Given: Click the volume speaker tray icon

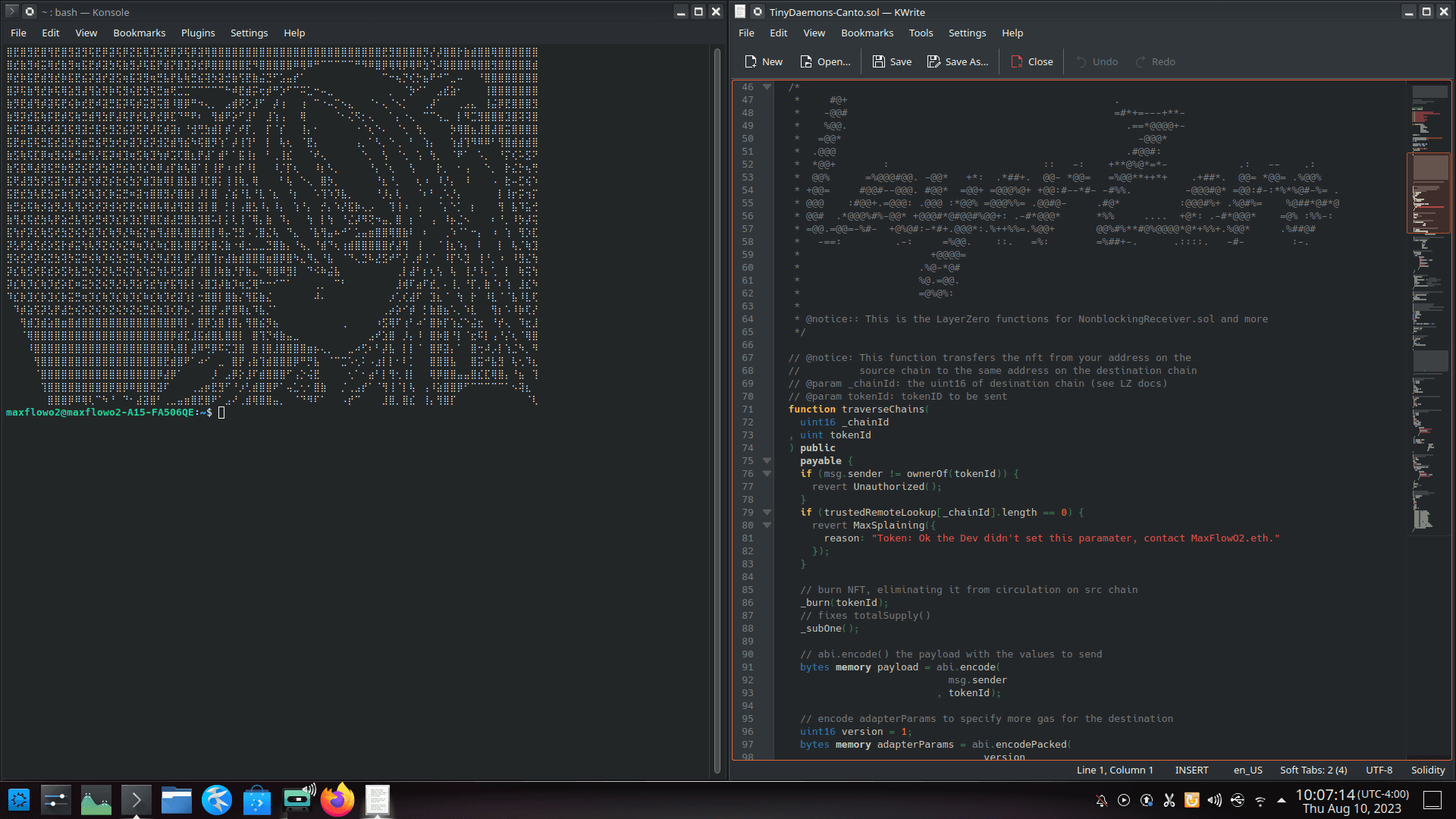Looking at the screenshot, I should click(1214, 800).
